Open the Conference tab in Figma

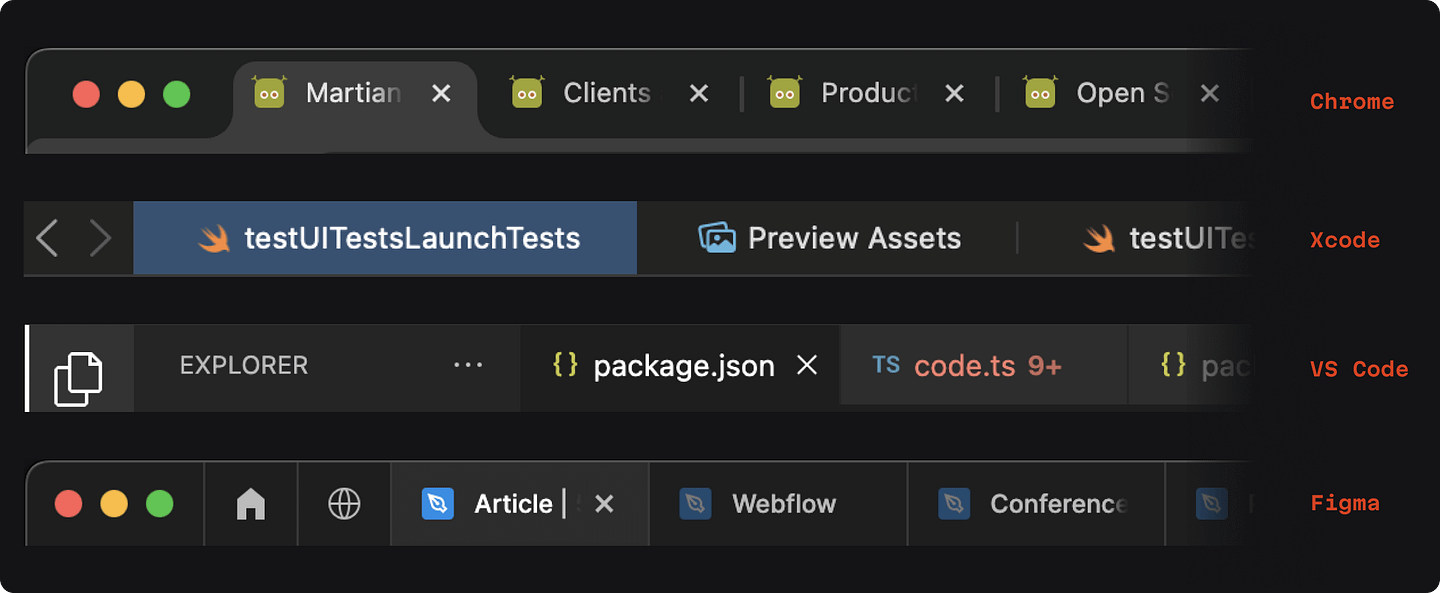[x=1036, y=504]
